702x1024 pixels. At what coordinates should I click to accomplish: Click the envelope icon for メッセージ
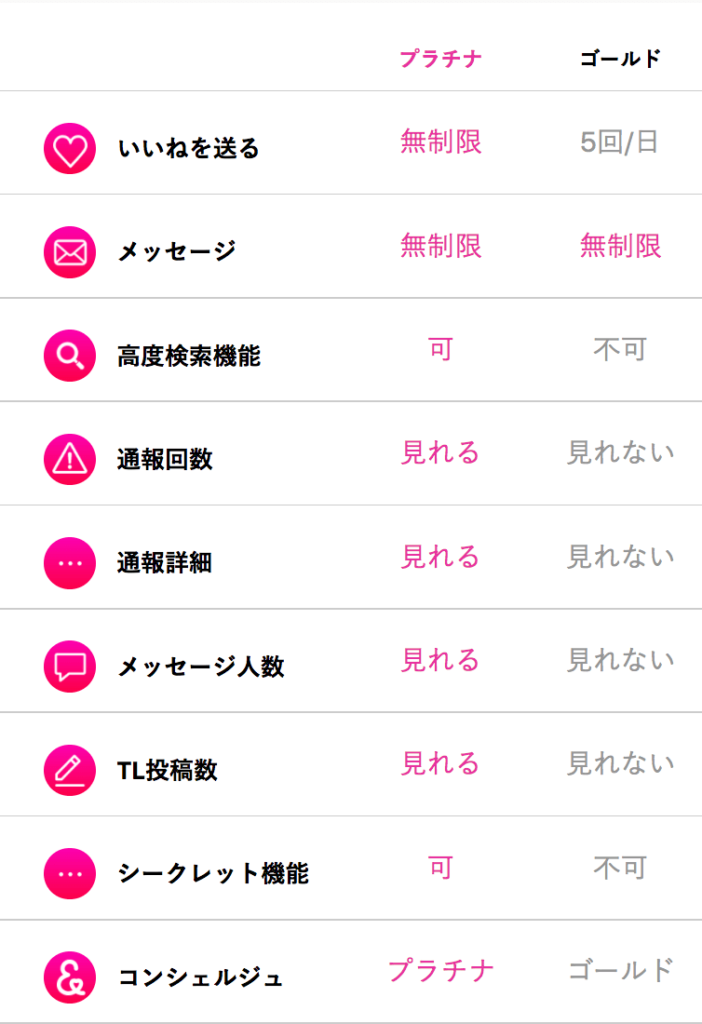(70, 252)
